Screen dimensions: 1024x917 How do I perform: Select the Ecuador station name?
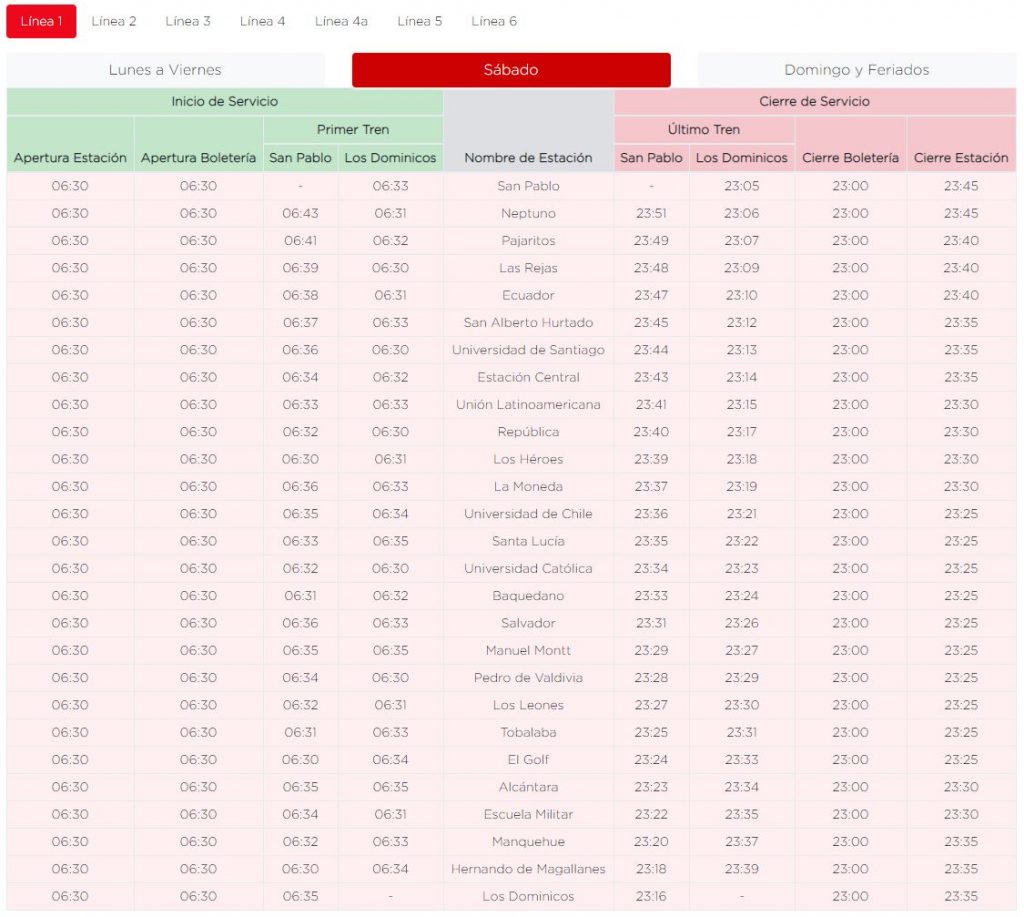[528, 296]
